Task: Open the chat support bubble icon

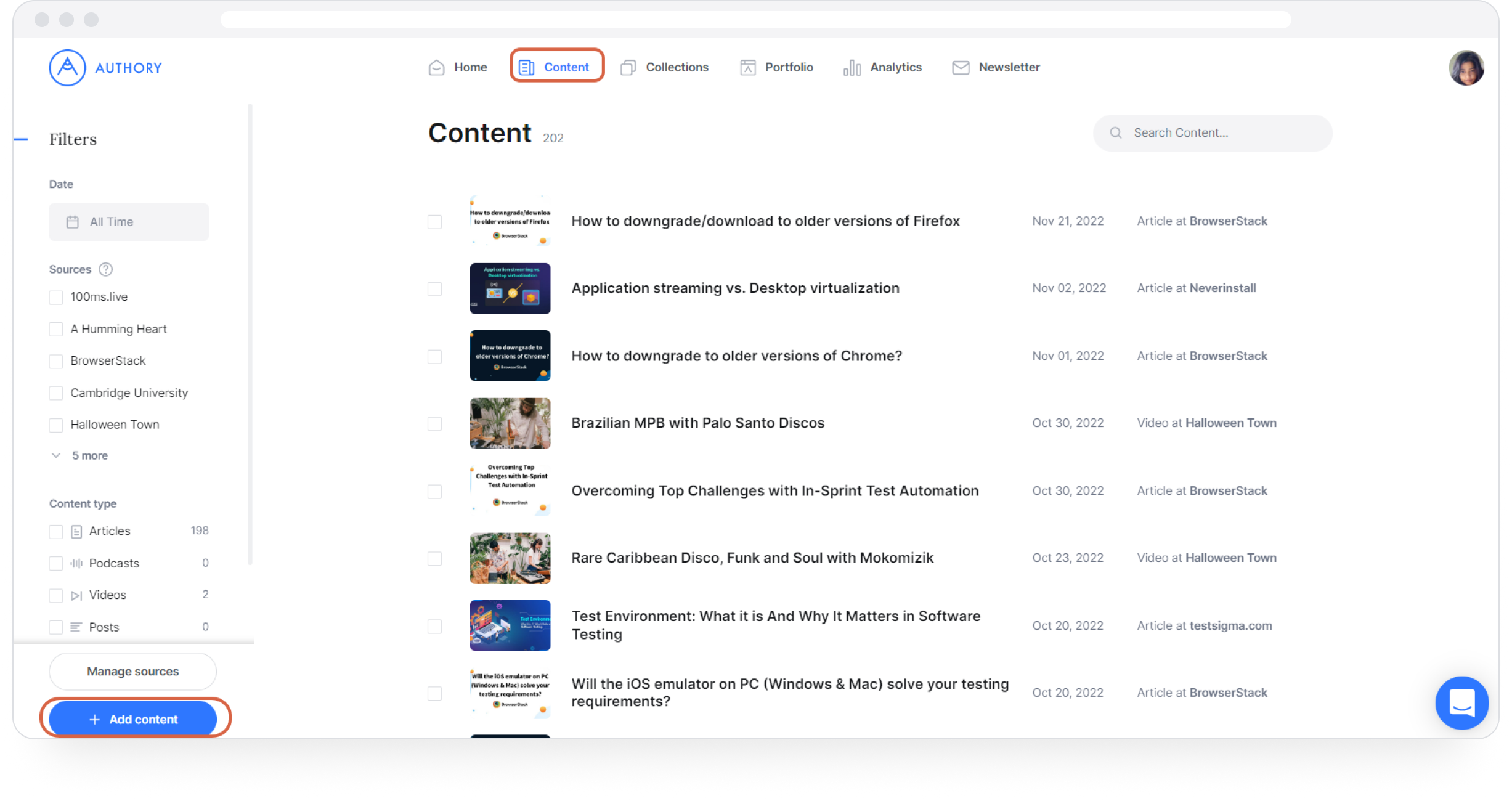Action: point(1461,702)
